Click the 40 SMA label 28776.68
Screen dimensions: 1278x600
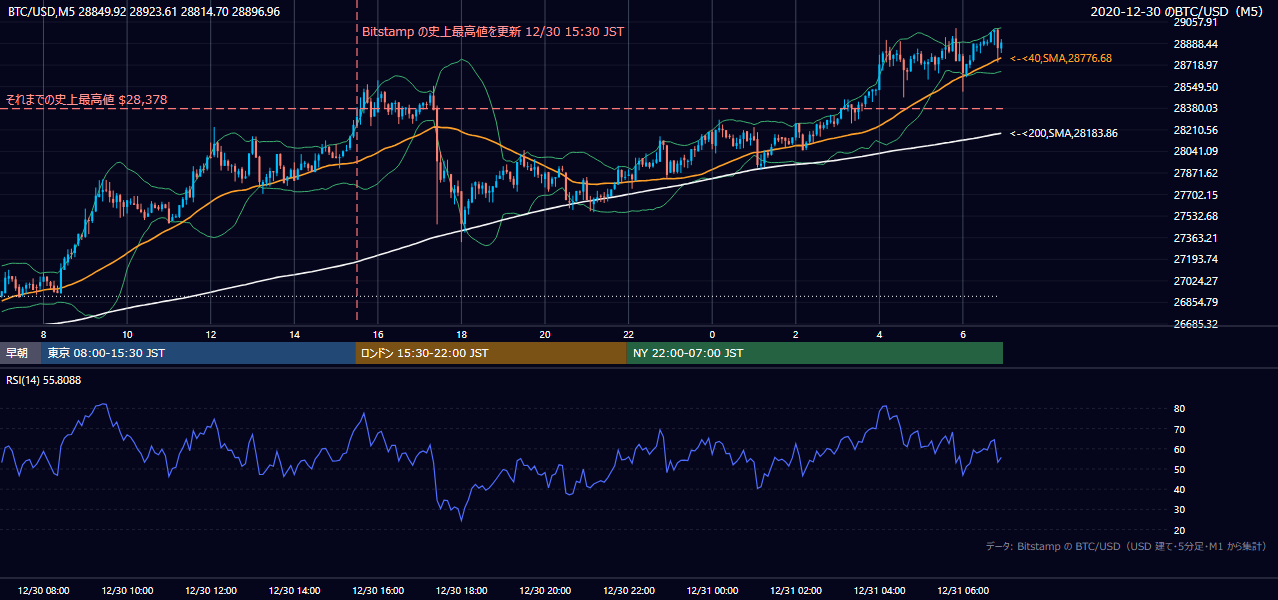click(x=1061, y=59)
